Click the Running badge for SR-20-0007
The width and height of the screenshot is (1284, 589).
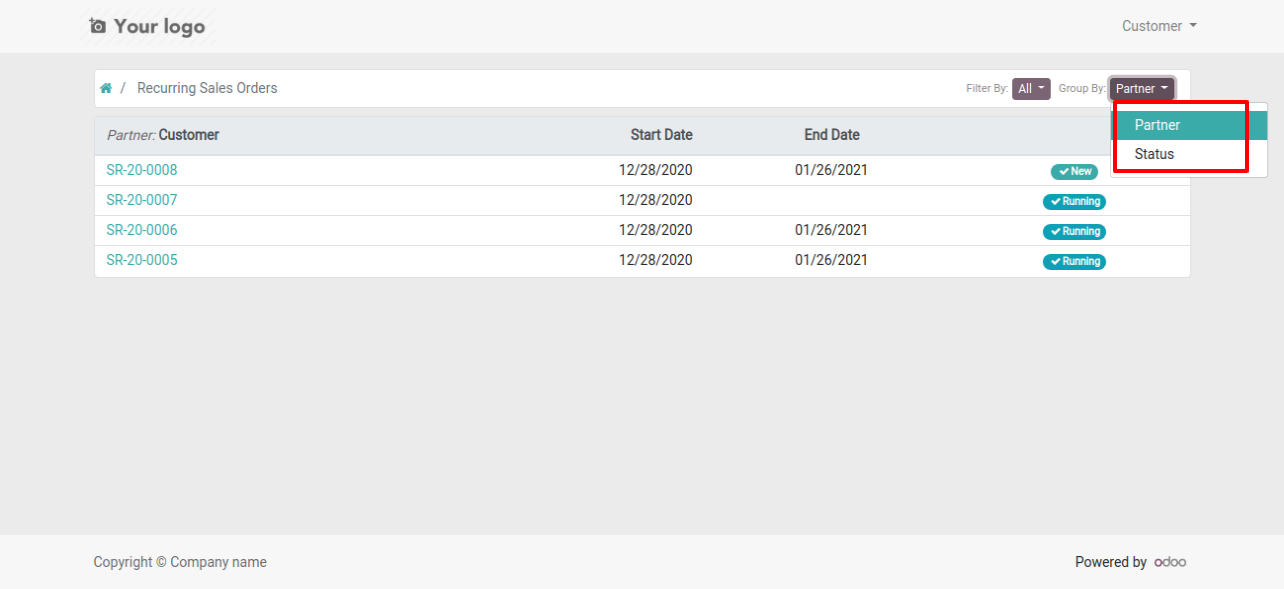(1074, 201)
